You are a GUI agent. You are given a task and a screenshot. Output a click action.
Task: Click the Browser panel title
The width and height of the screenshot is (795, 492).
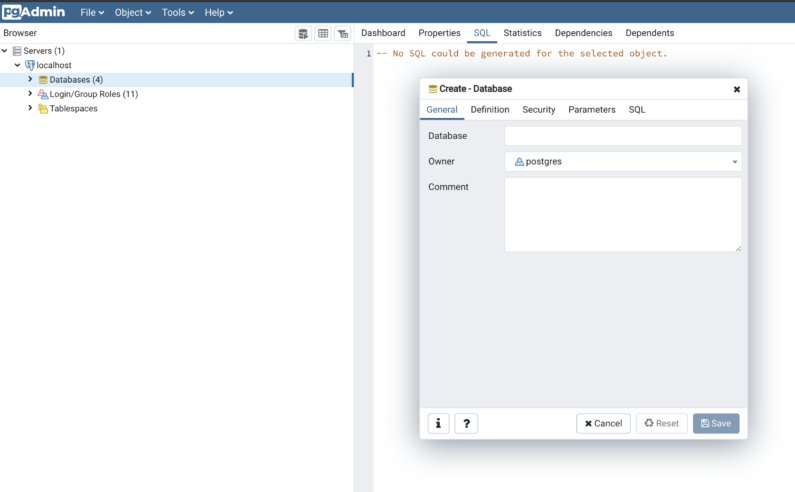click(20, 33)
